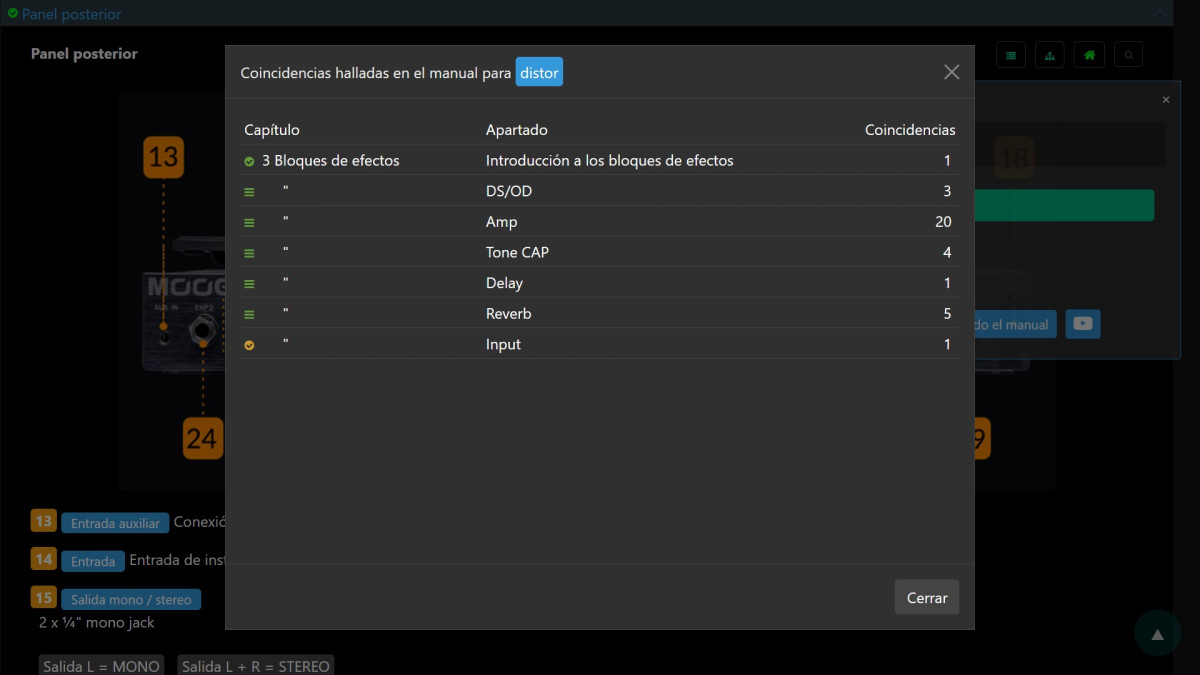1200x675 pixels.
Task: Click the orange check icon beside Input
Action: coord(249,345)
